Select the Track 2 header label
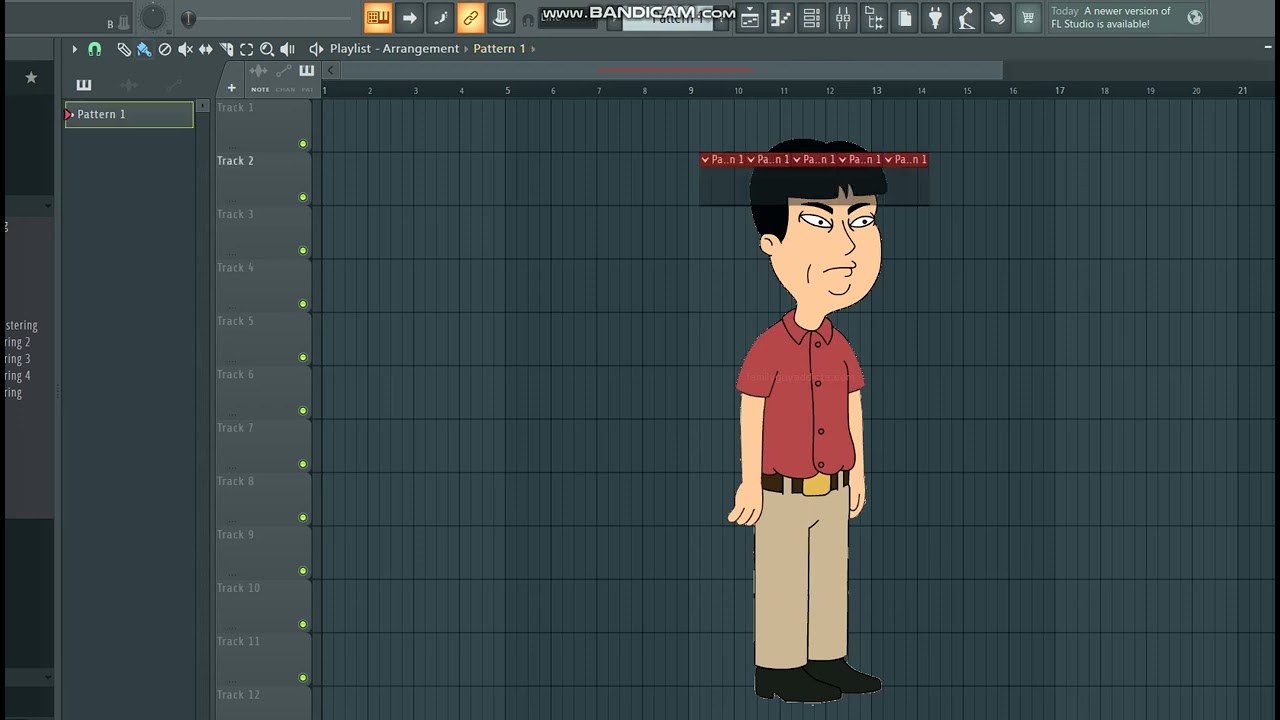 click(235, 161)
